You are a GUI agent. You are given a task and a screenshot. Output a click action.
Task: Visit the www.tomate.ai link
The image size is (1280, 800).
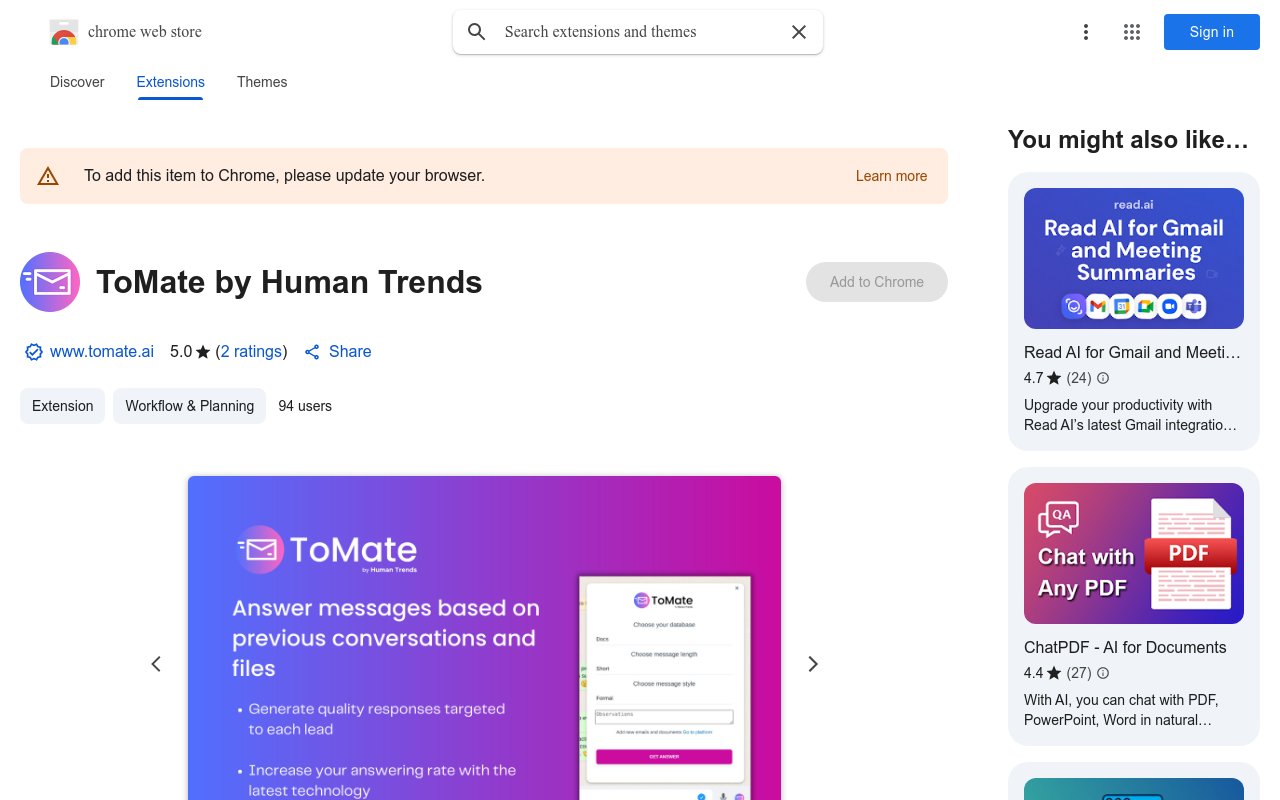click(x=102, y=352)
